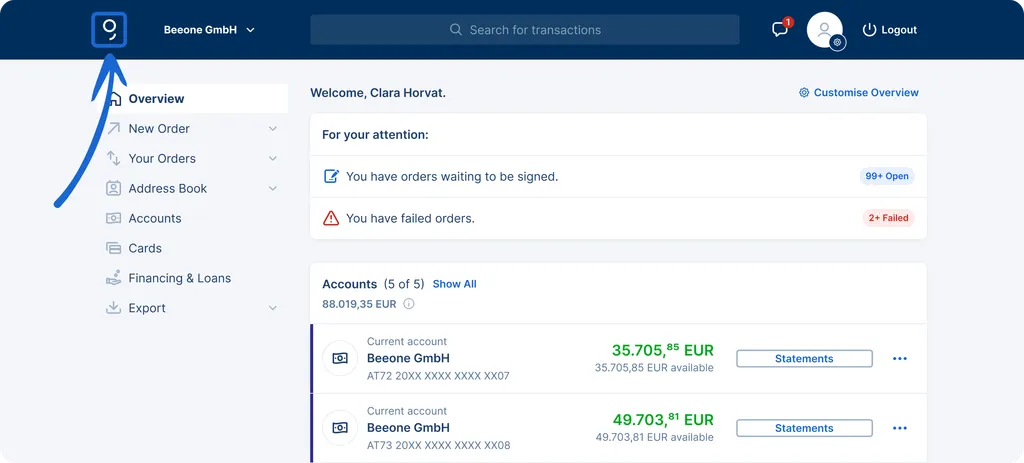Click the pencil icon for orders waiting to be signed
The height and width of the screenshot is (463, 1024).
click(x=331, y=176)
